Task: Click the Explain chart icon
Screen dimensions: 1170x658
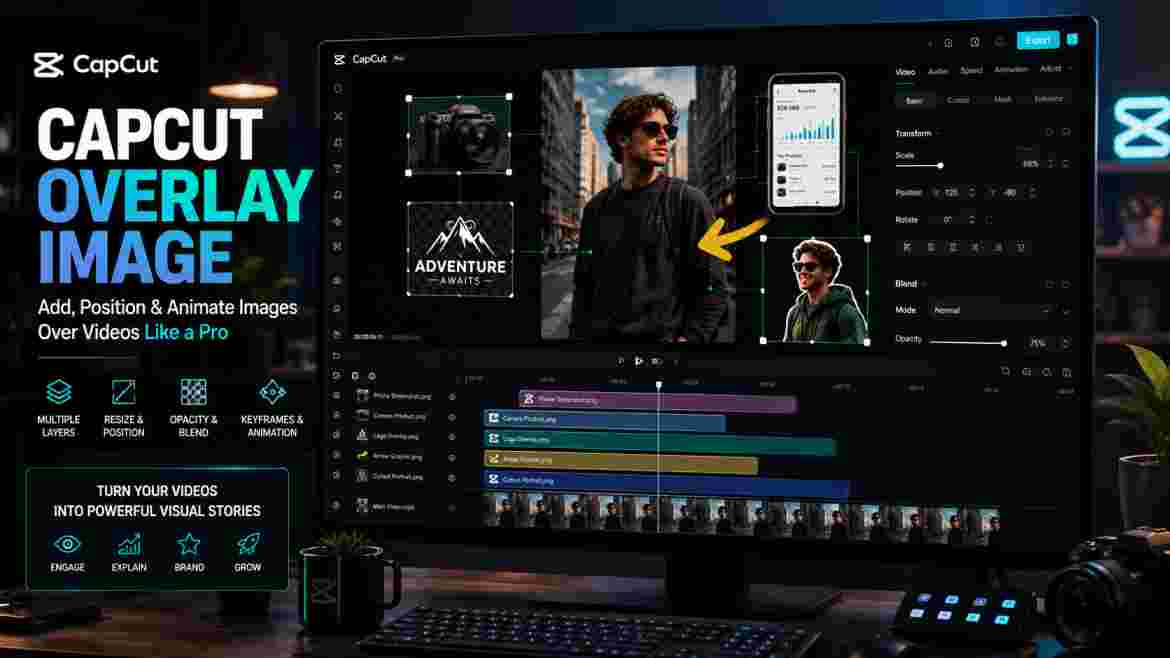Action: tap(129, 545)
